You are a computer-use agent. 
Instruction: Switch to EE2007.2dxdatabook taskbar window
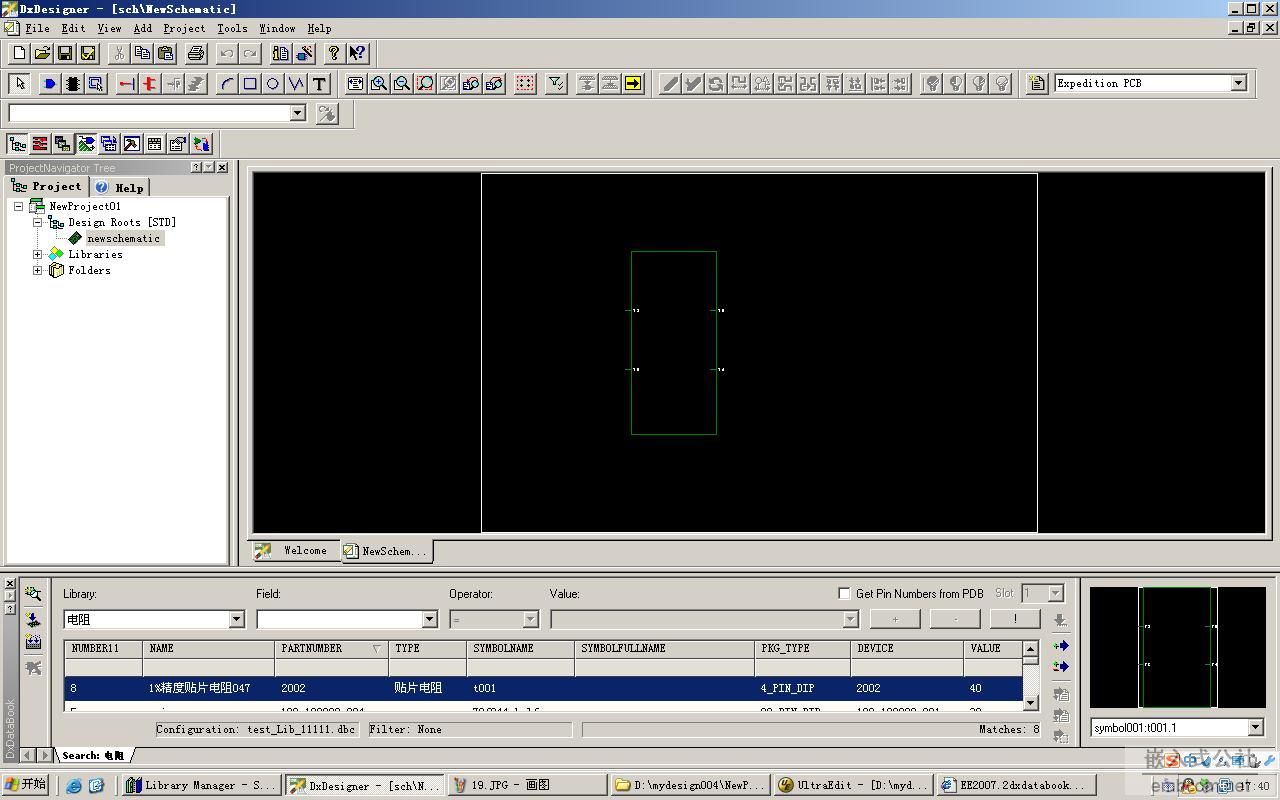1015,785
